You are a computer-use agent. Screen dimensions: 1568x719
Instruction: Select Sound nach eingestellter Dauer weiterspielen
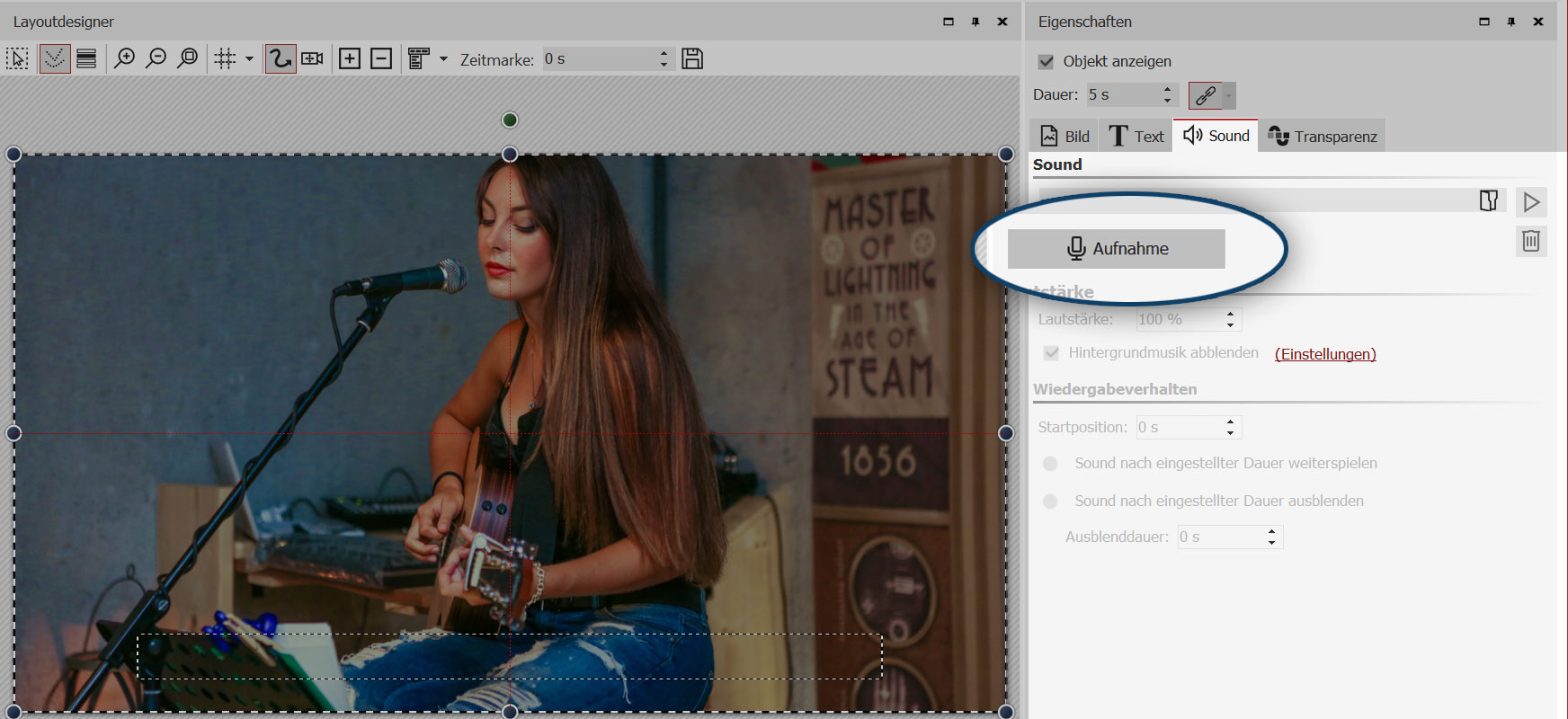pos(1050,464)
